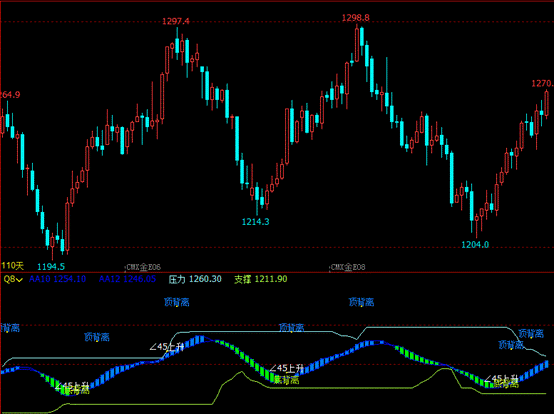Click the AA12 1246.05 indicator value
The image size is (554, 414).
[127, 279]
